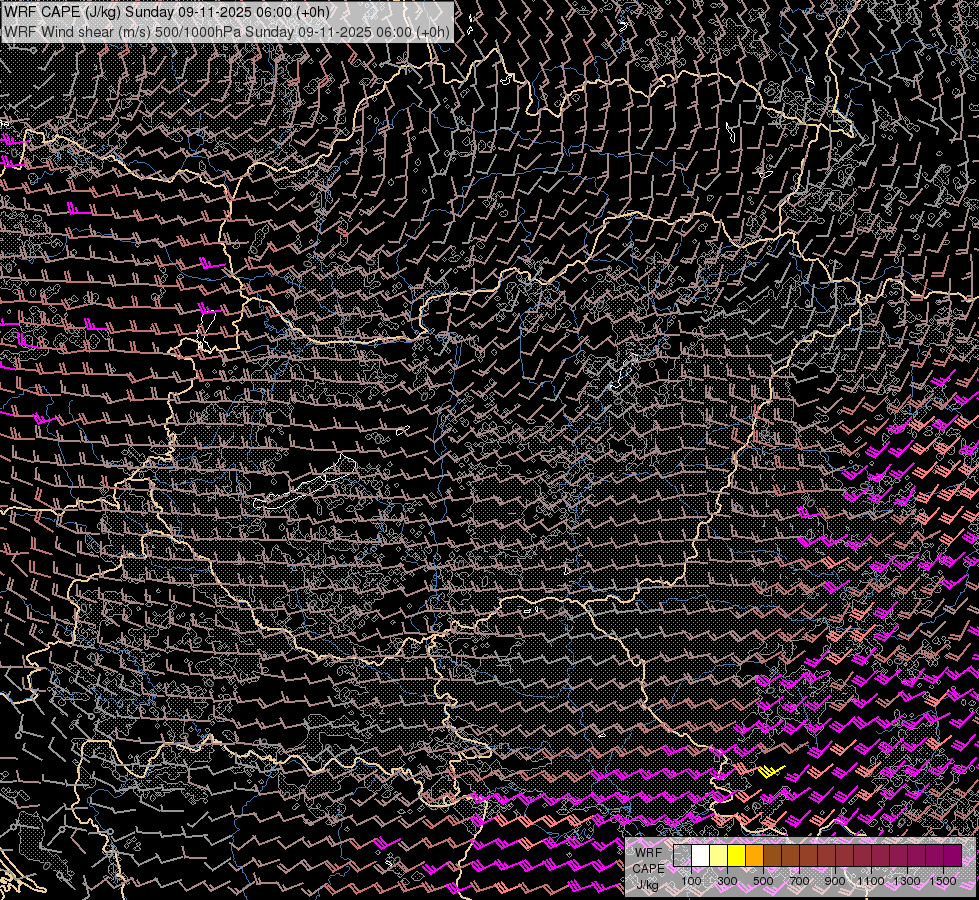
Task: Click the J/kg unit label in the legend
Action: point(647,885)
